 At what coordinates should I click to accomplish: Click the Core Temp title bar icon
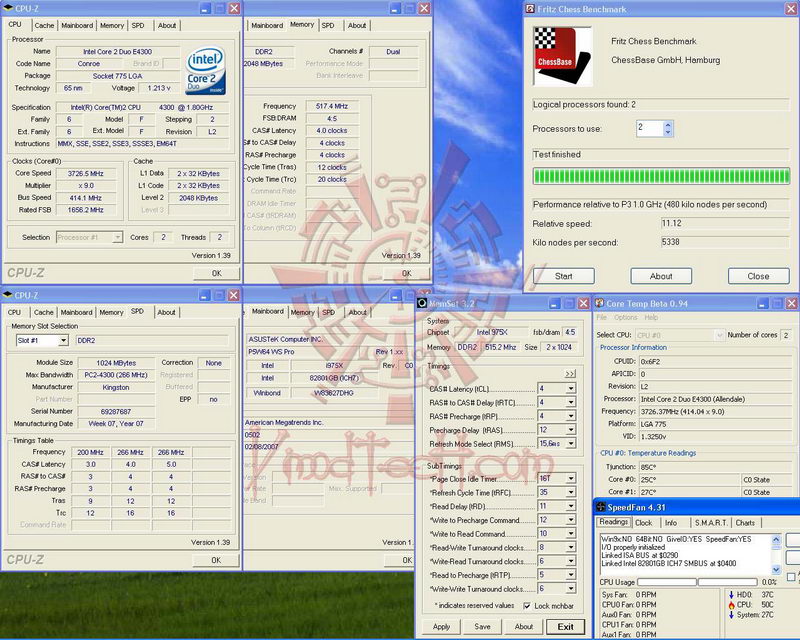(599, 303)
